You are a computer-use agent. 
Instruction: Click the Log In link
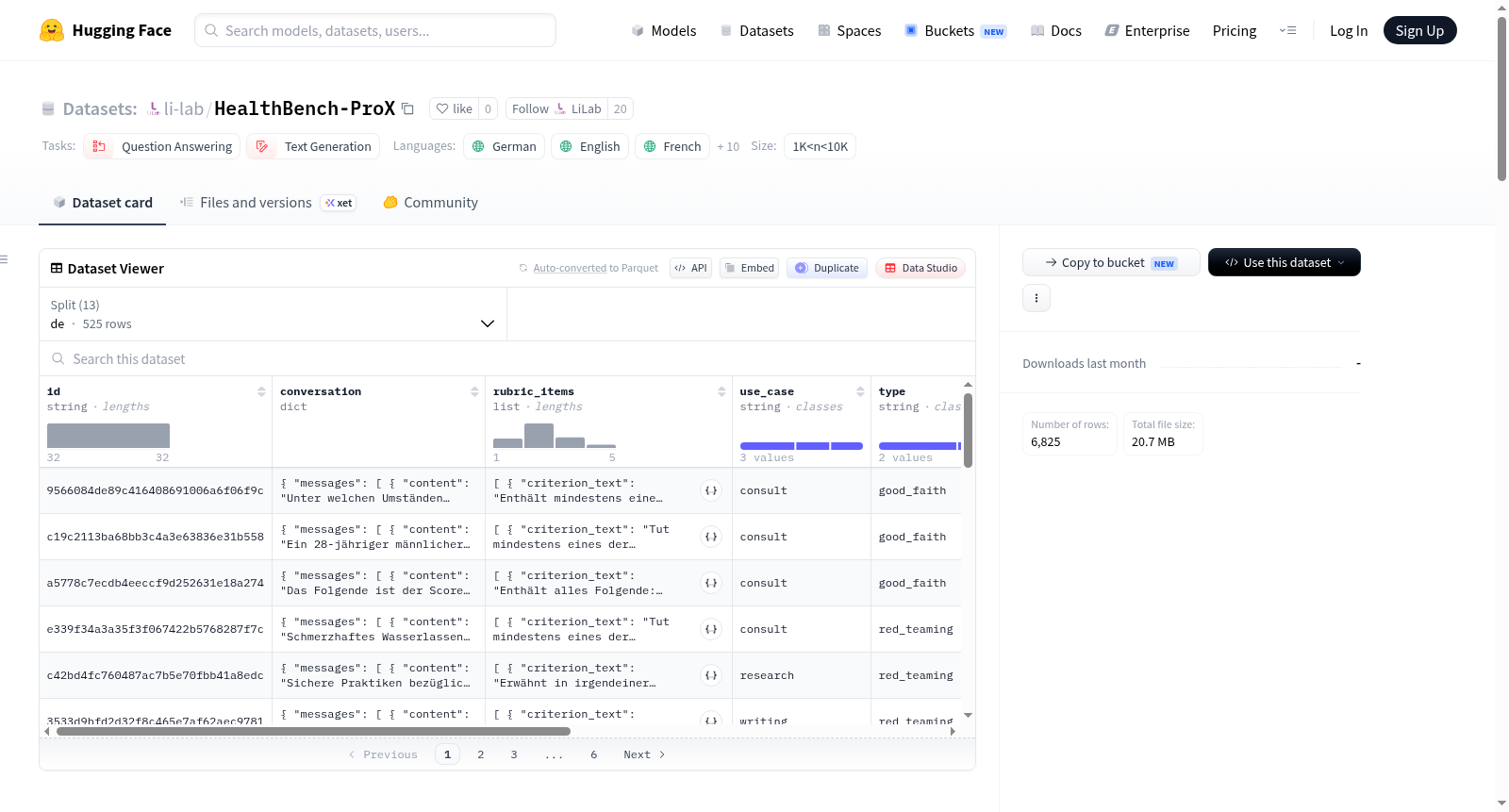pyautogui.click(x=1349, y=30)
